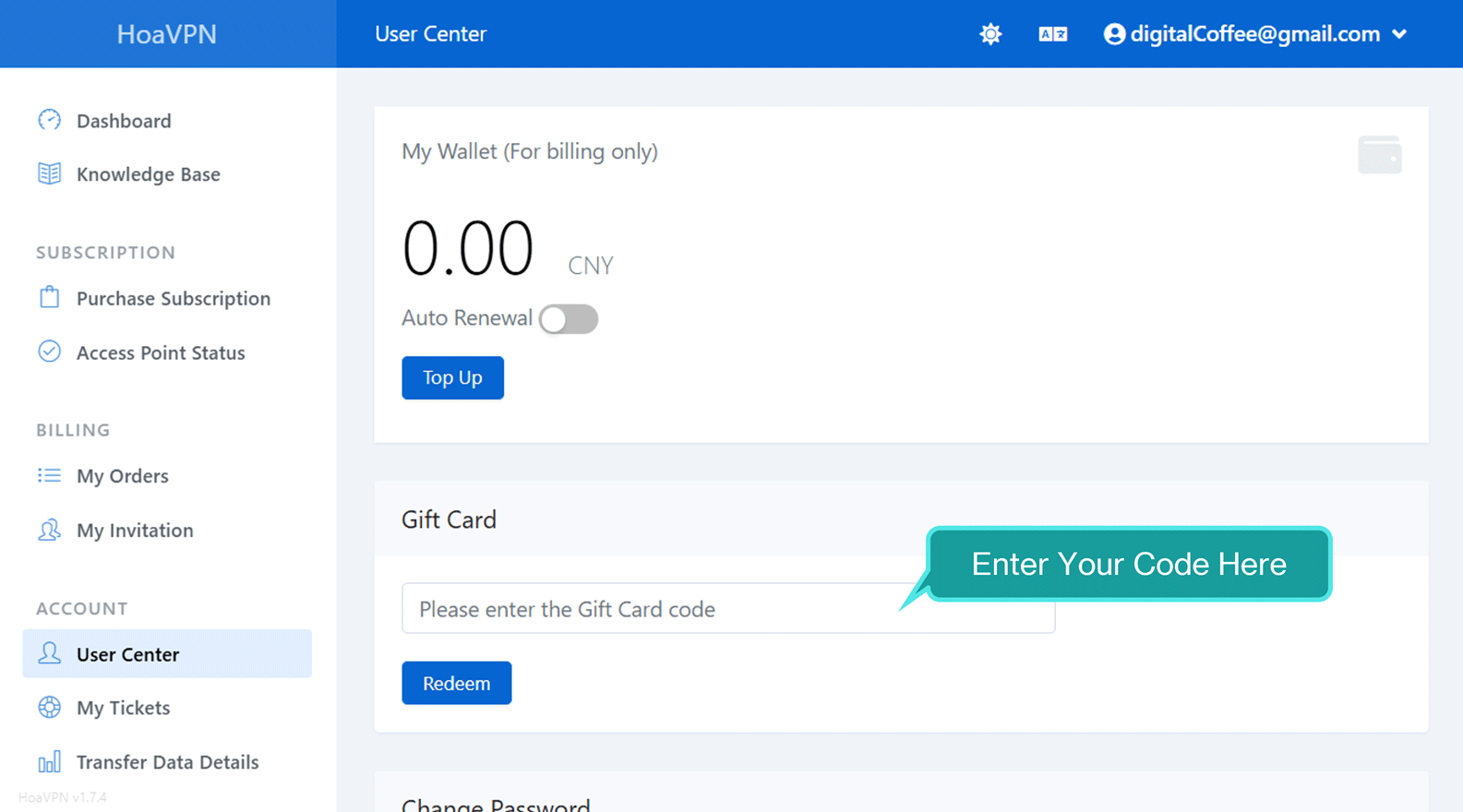This screenshot has height=812, width=1463.
Task: Click the wallet icon in My Wallet card
Action: (1379, 155)
